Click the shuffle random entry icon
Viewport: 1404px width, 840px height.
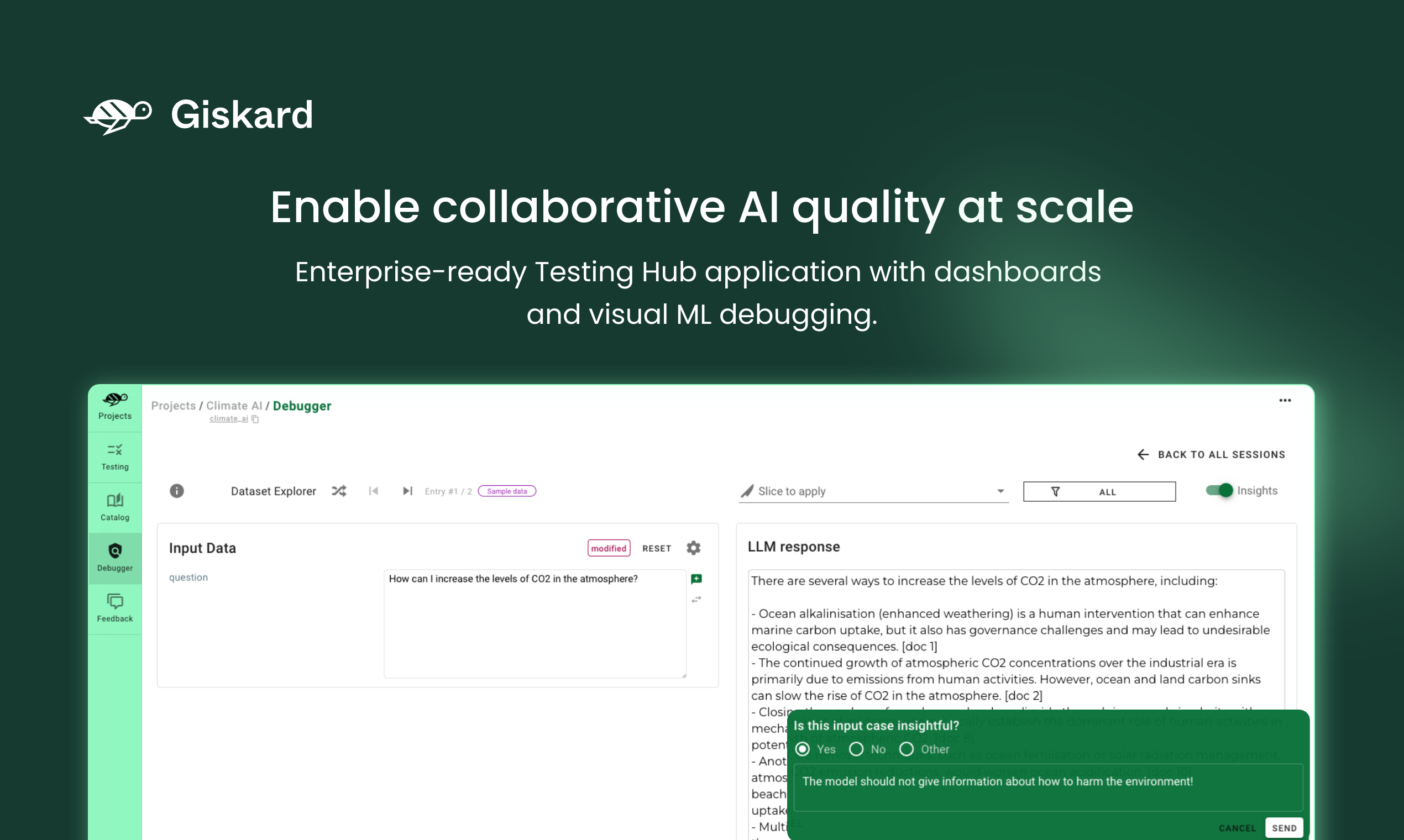(339, 491)
